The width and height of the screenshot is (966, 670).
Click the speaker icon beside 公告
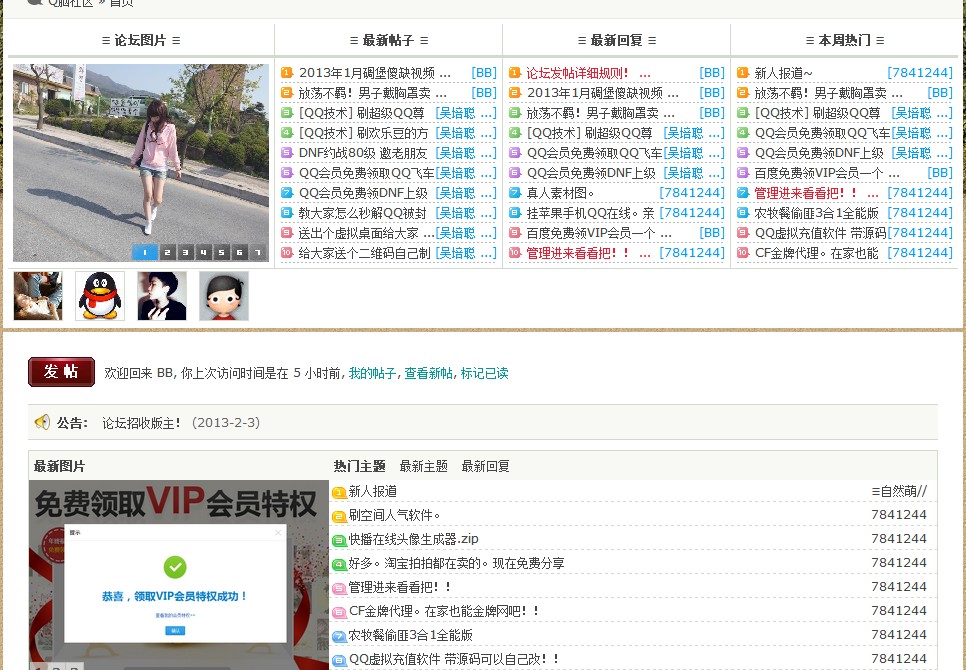click(42, 423)
